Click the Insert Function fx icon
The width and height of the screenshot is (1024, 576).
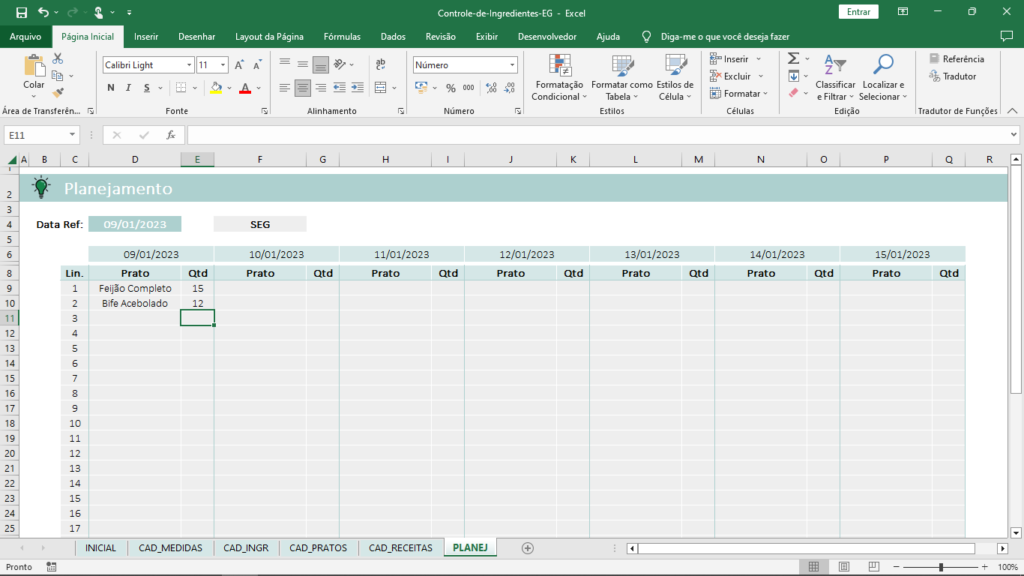point(171,135)
